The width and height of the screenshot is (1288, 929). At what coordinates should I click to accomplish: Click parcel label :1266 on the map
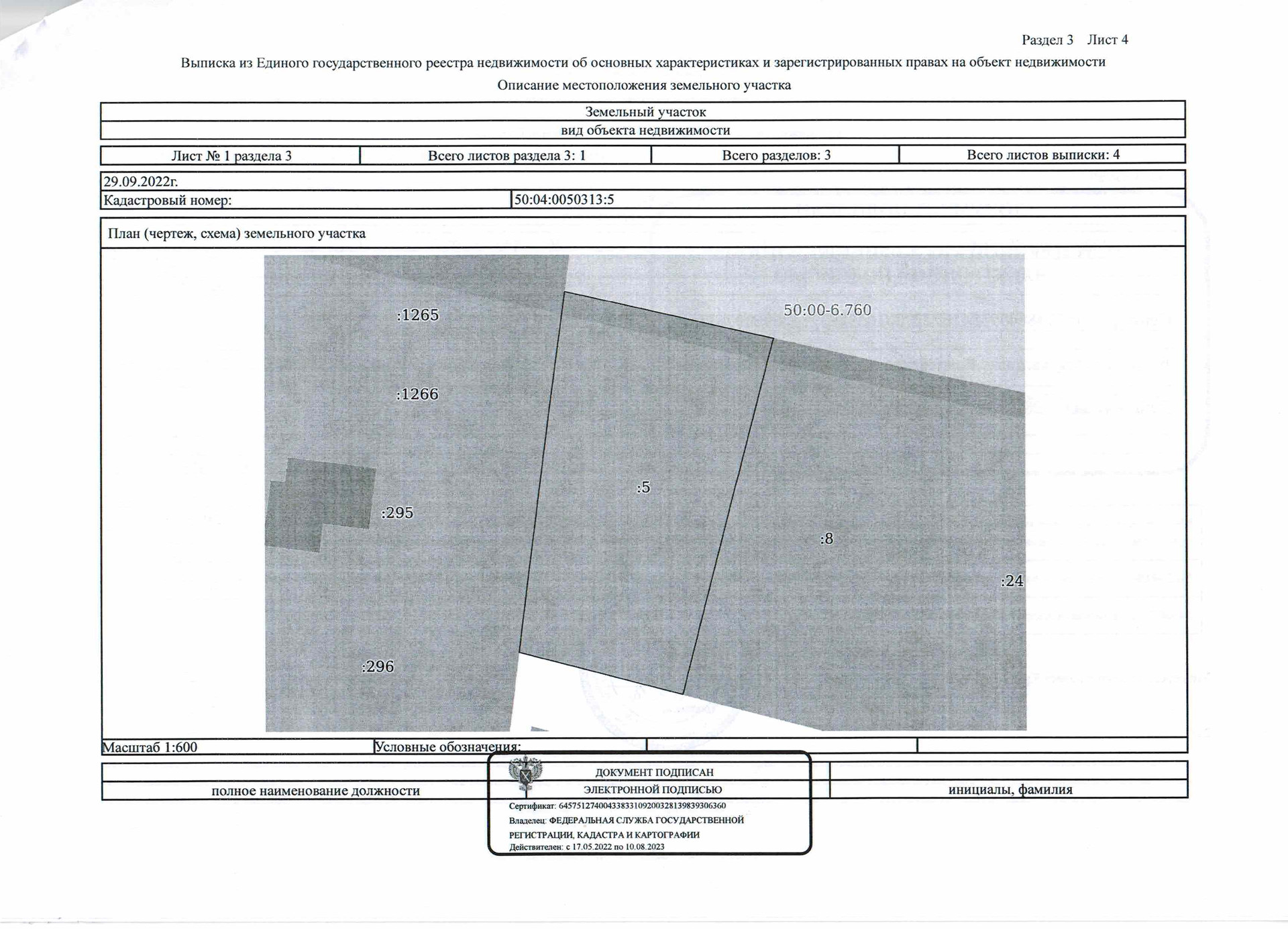tap(417, 394)
